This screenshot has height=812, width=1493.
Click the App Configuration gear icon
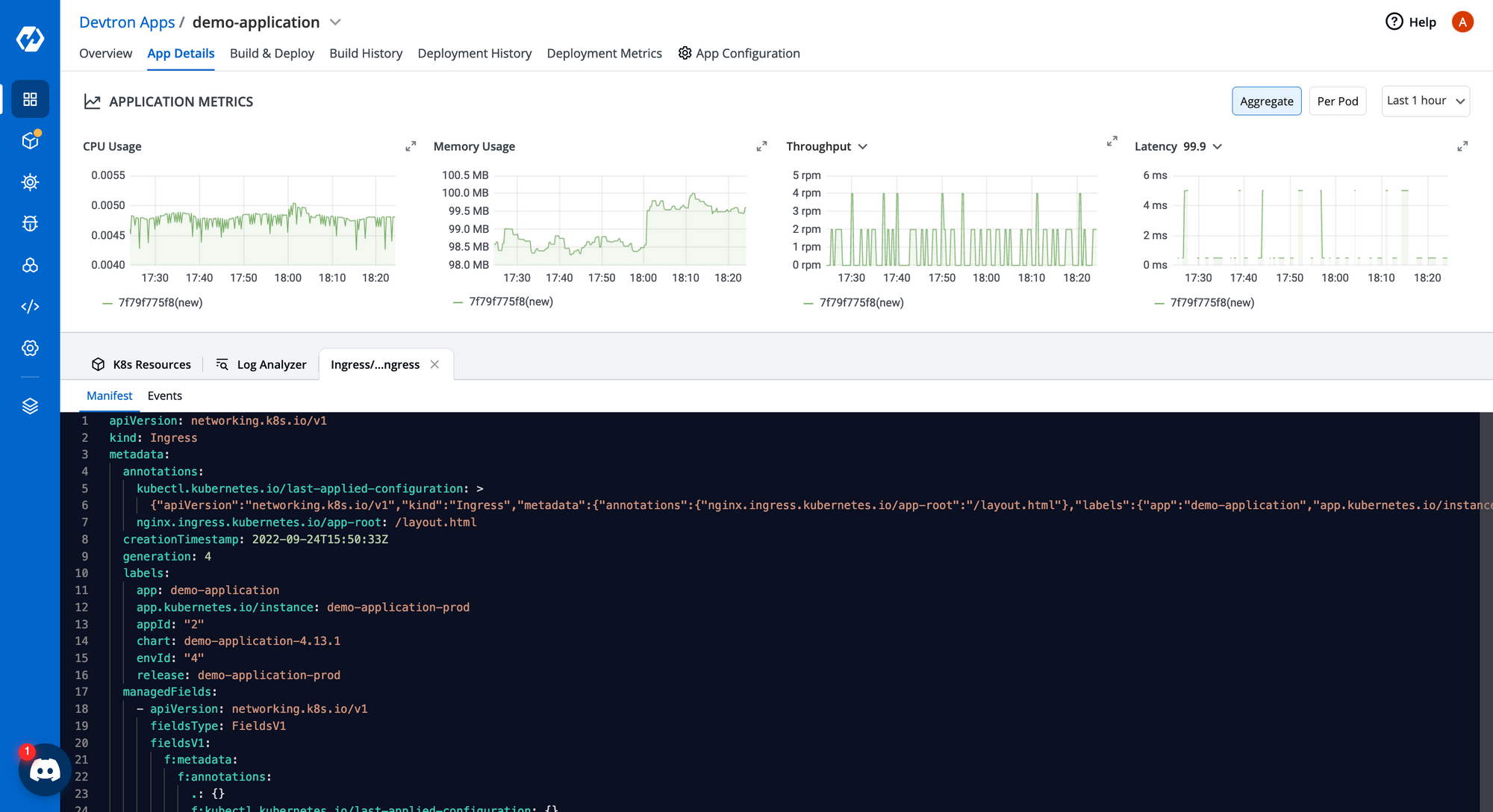click(x=685, y=53)
